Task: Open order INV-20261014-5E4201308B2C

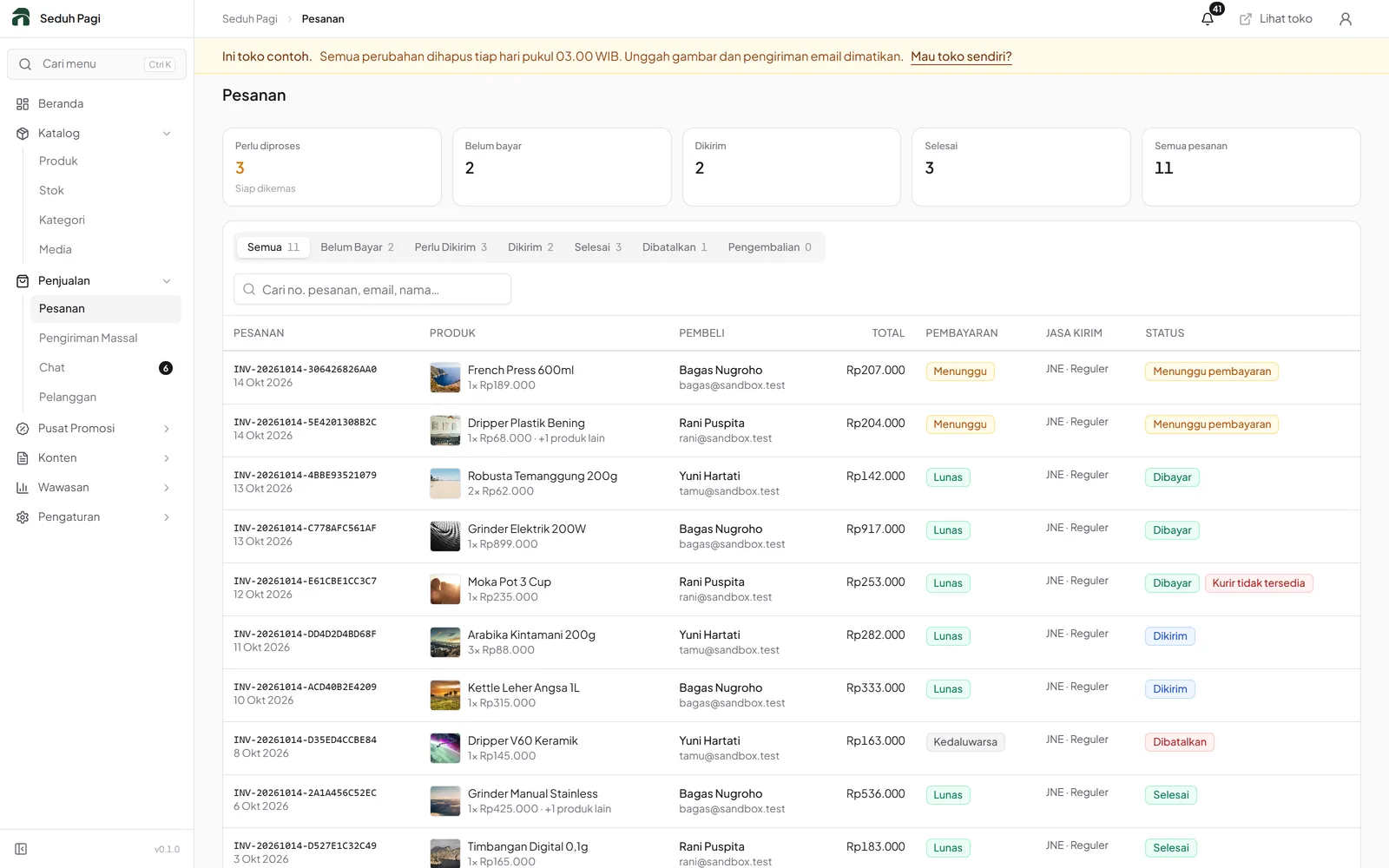Action: tap(305, 423)
